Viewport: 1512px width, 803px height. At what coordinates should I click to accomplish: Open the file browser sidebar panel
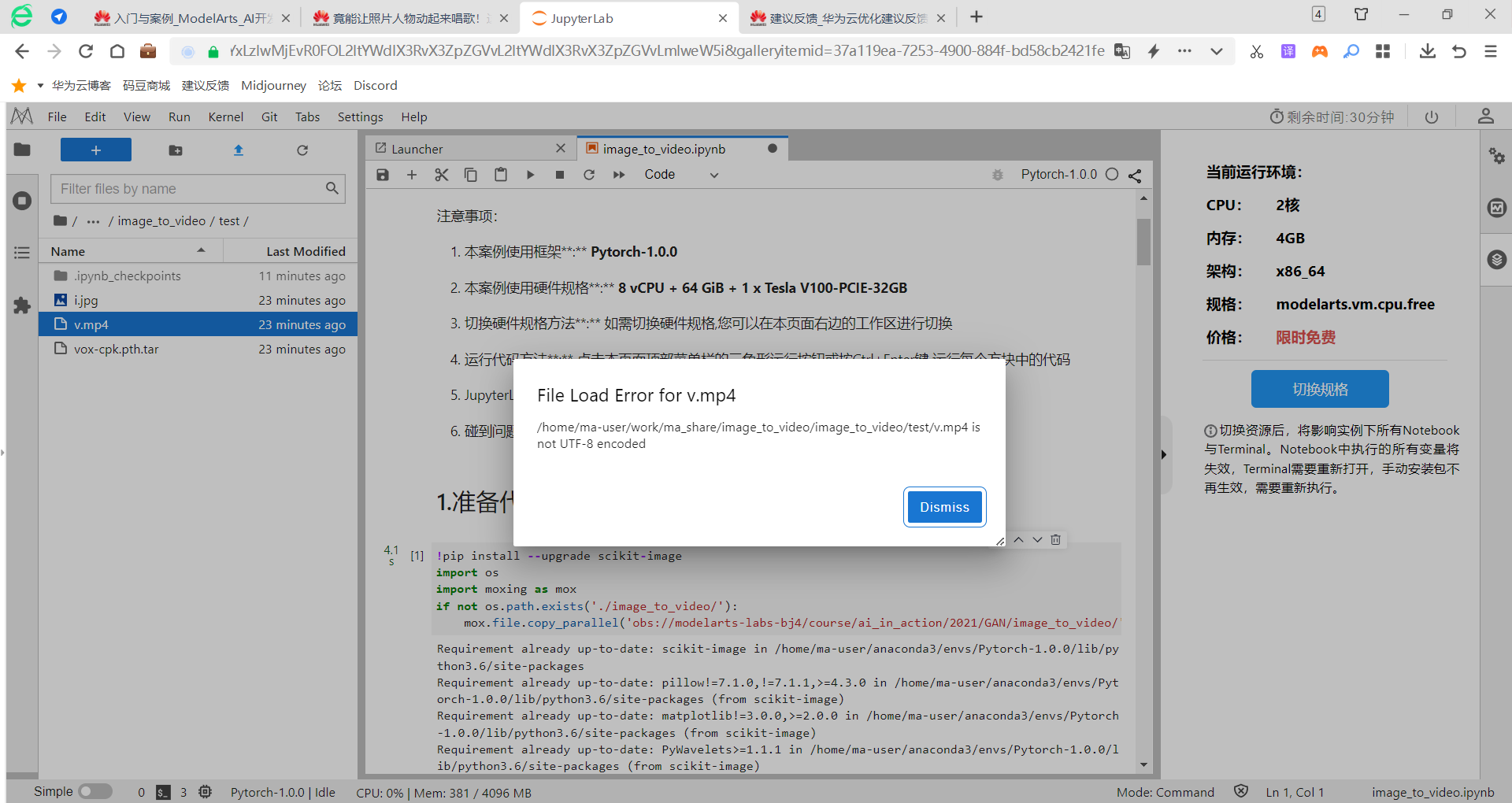click(x=22, y=150)
